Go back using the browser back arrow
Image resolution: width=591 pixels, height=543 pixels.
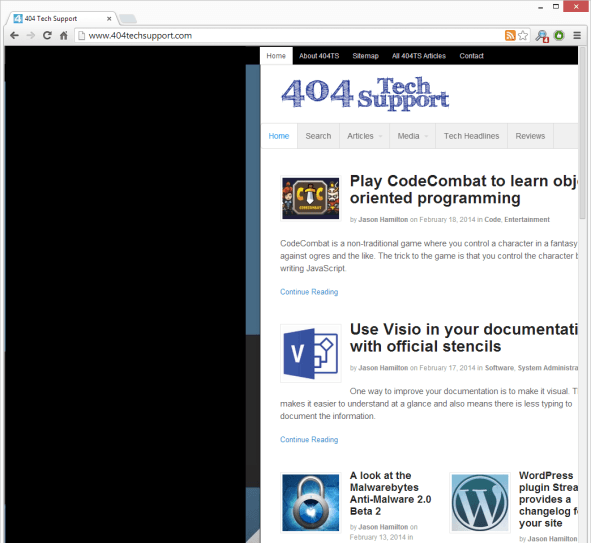click(14, 35)
